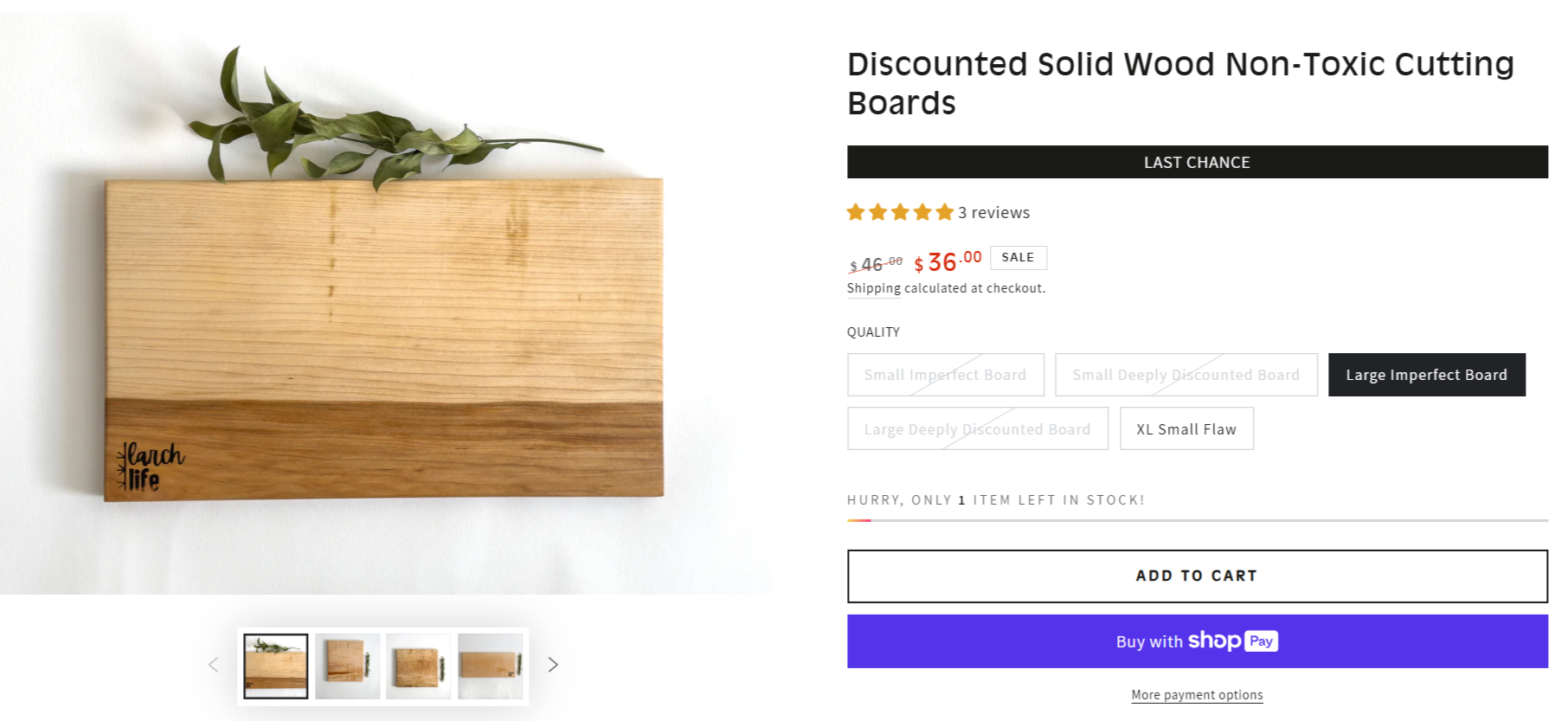Viewport: 1568px width, 721px height.
Task: Select the Large Imperfect Board option
Action: click(x=1426, y=375)
